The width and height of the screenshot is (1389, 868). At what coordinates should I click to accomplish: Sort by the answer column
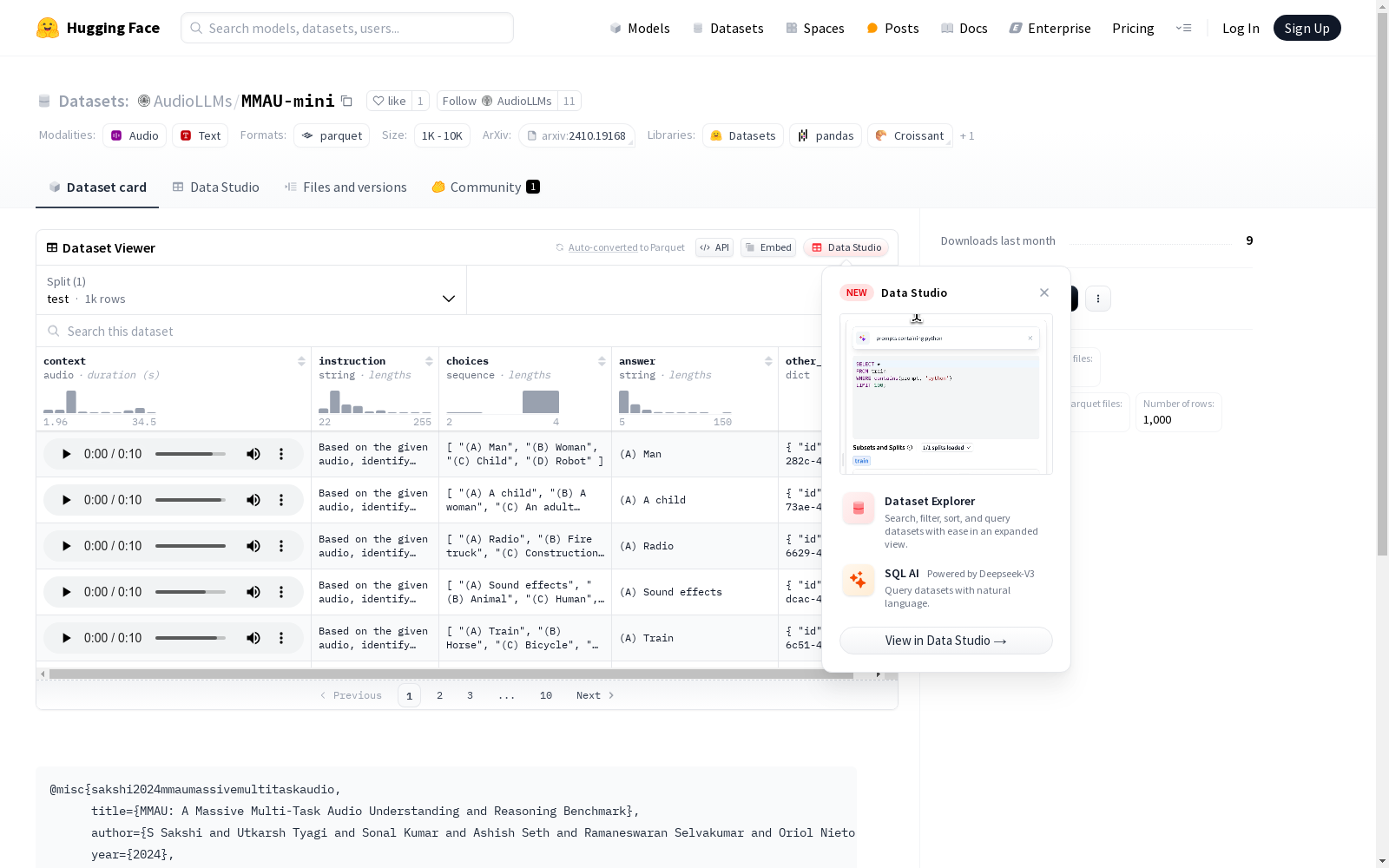point(768,361)
